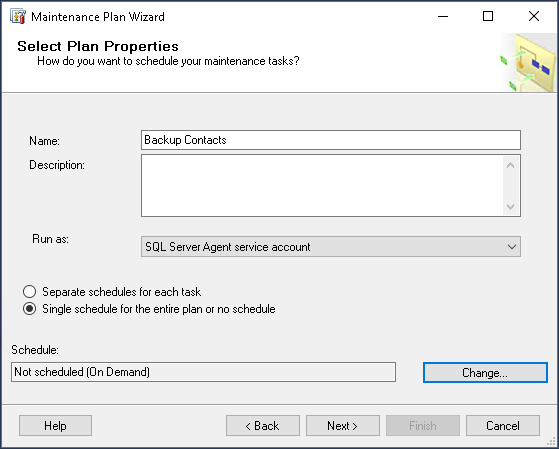Open Help for the wizard
Viewport: 559px width, 449px height.
(55, 425)
